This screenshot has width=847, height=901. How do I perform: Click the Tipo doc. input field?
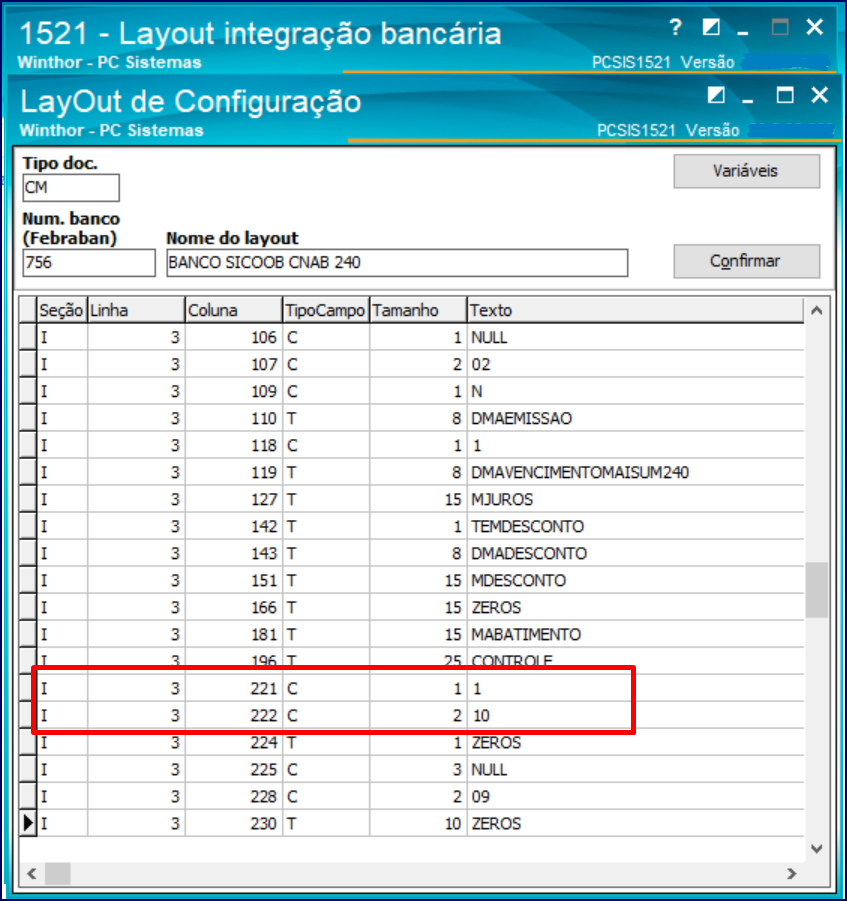70,187
